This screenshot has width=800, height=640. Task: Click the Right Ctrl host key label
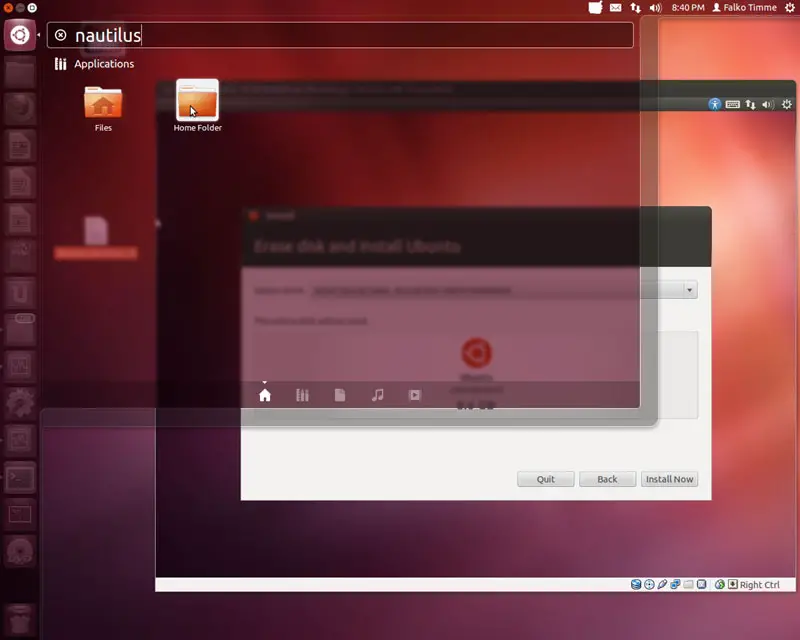[x=760, y=585]
